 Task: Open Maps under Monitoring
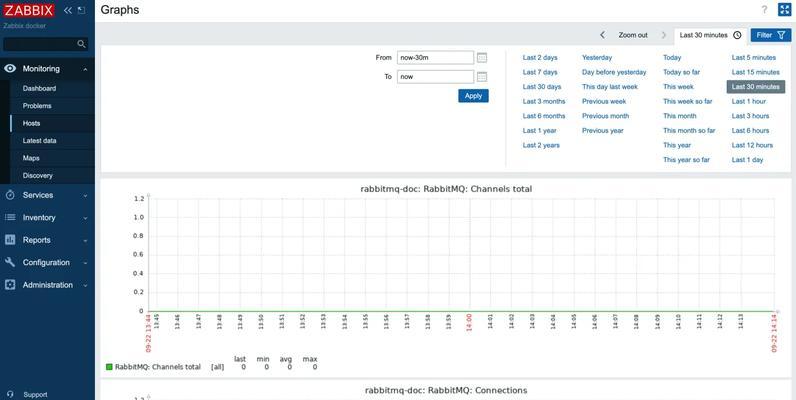[31, 158]
